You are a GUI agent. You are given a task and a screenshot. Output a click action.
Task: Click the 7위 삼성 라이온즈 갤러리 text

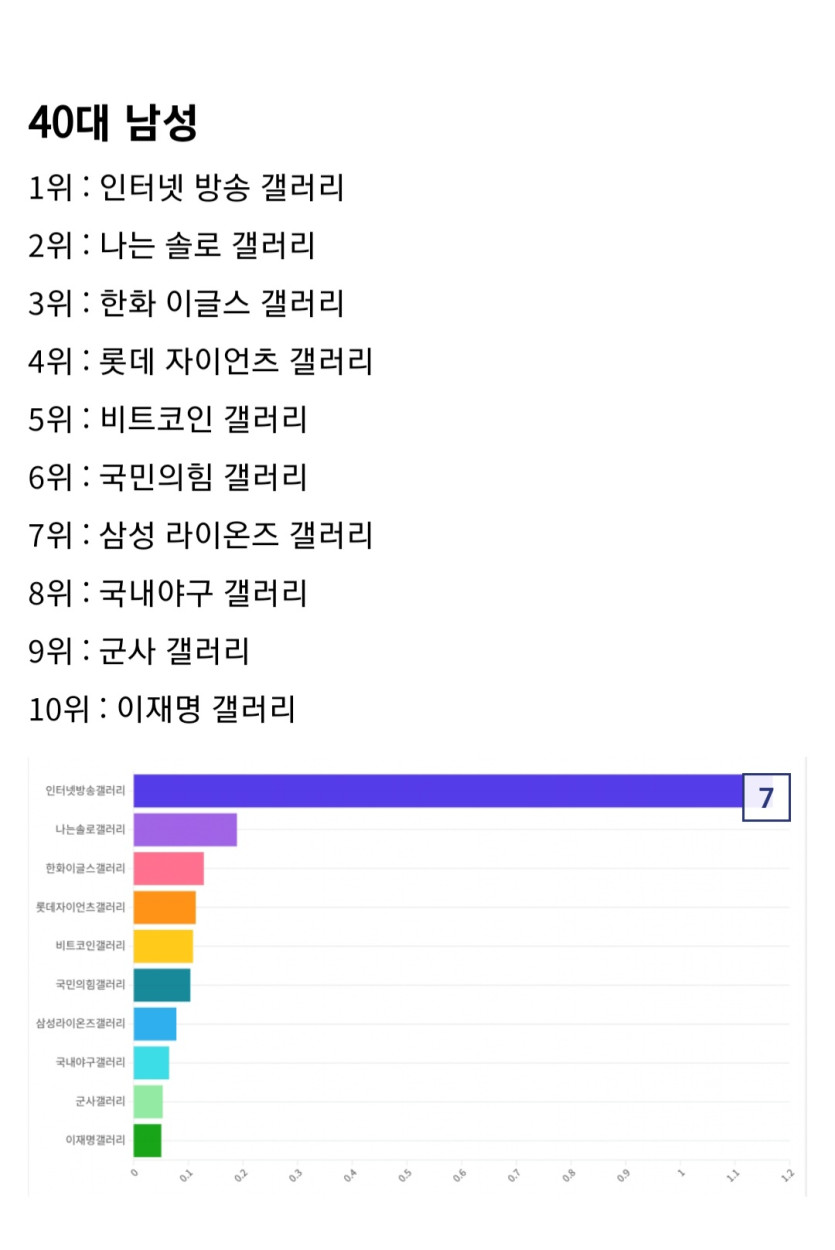point(200,535)
